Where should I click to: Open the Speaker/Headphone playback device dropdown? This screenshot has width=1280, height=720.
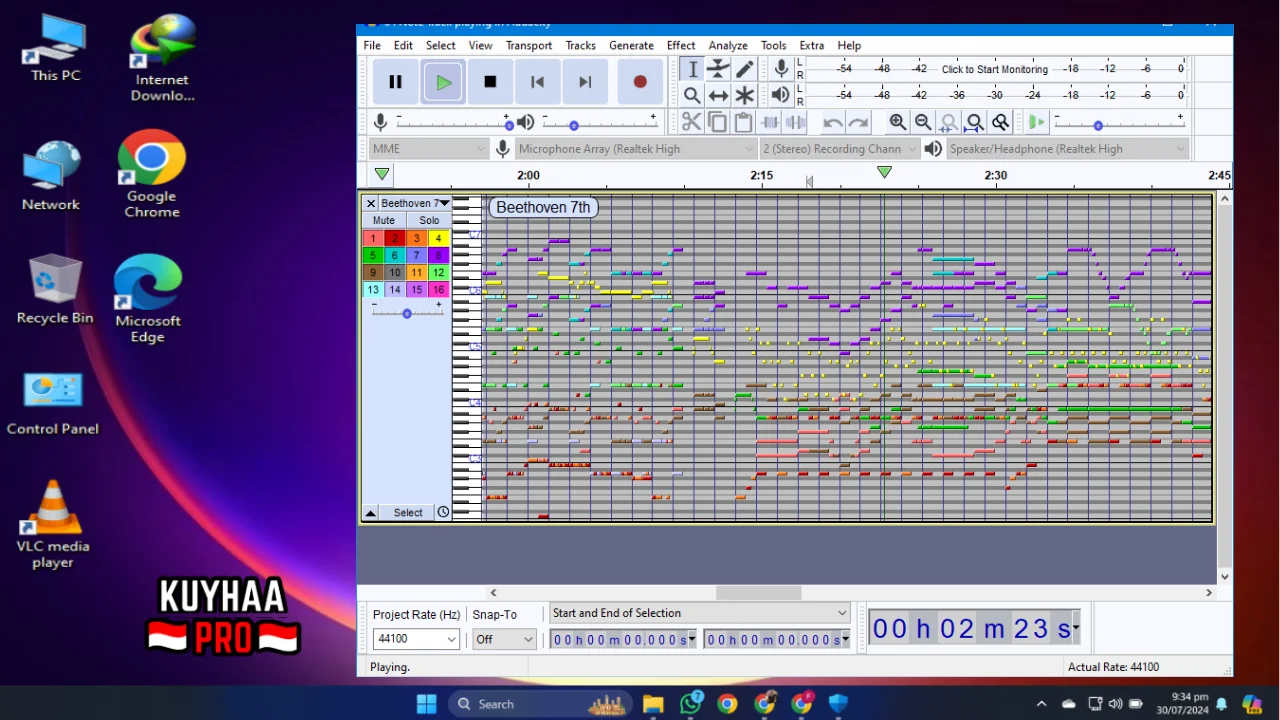(1067, 149)
